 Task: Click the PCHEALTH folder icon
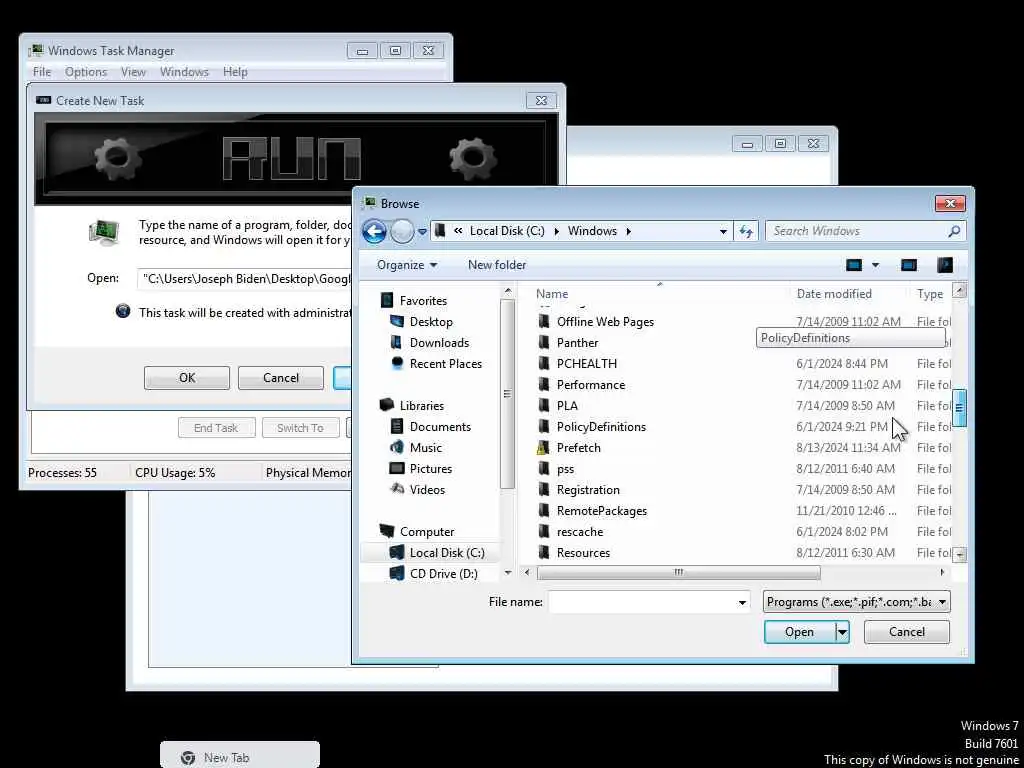tap(543, 364)
